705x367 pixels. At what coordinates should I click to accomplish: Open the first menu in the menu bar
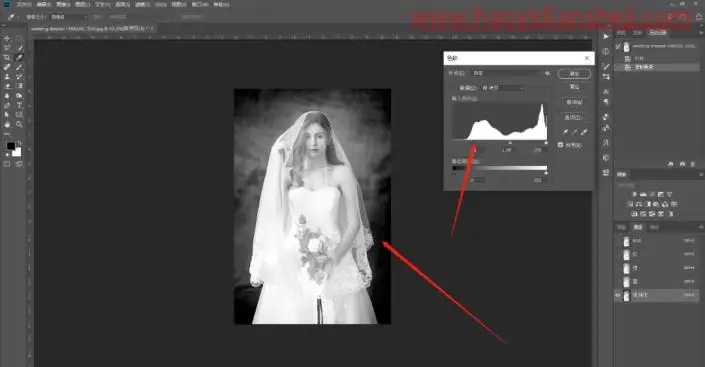point(23,4)
